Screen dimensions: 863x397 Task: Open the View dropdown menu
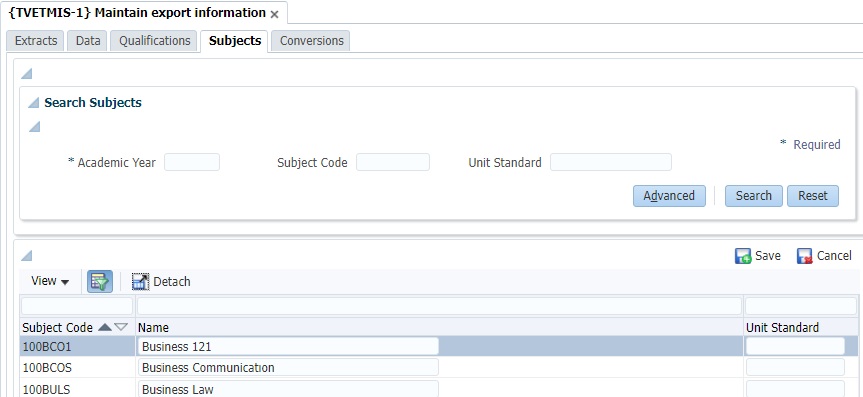(50, 281)
